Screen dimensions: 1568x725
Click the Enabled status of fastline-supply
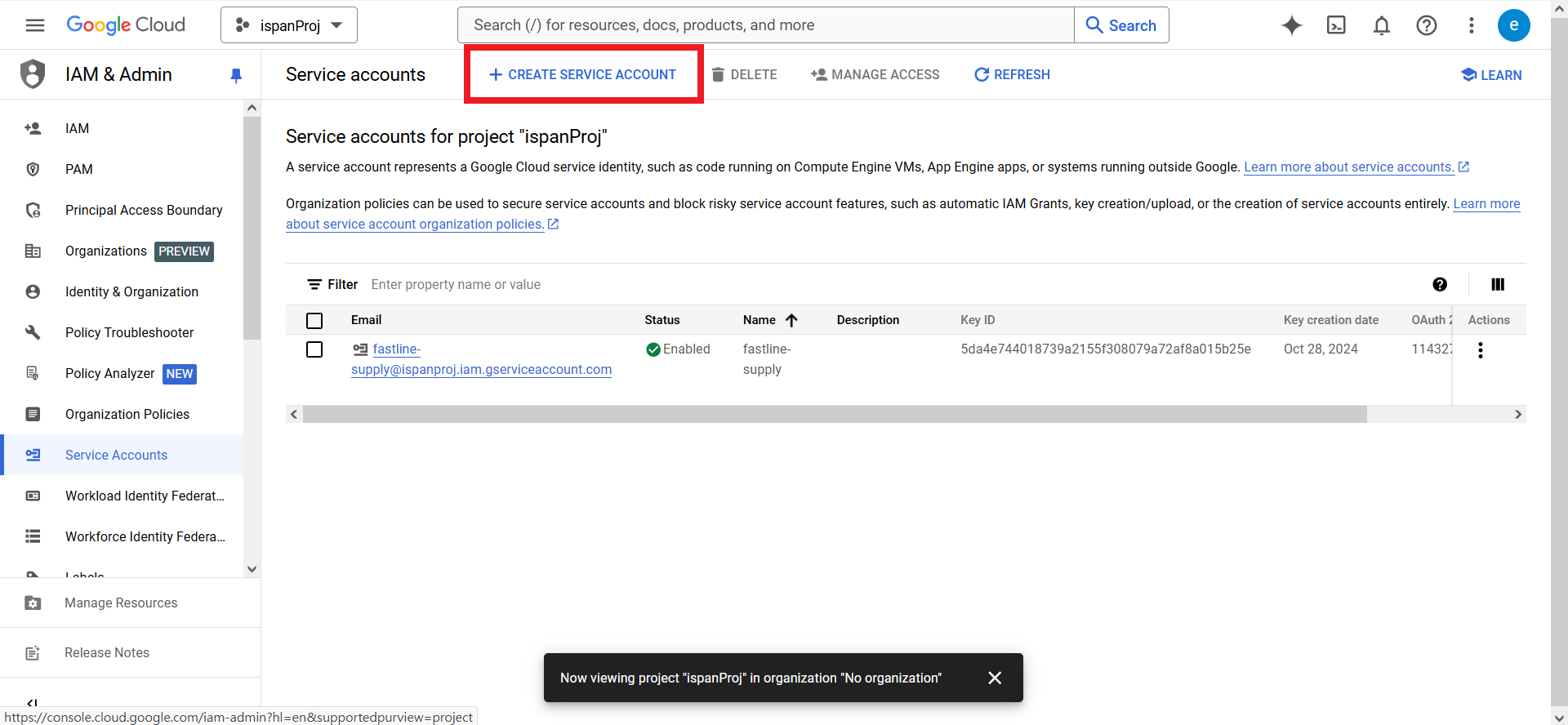pos(678,349)
